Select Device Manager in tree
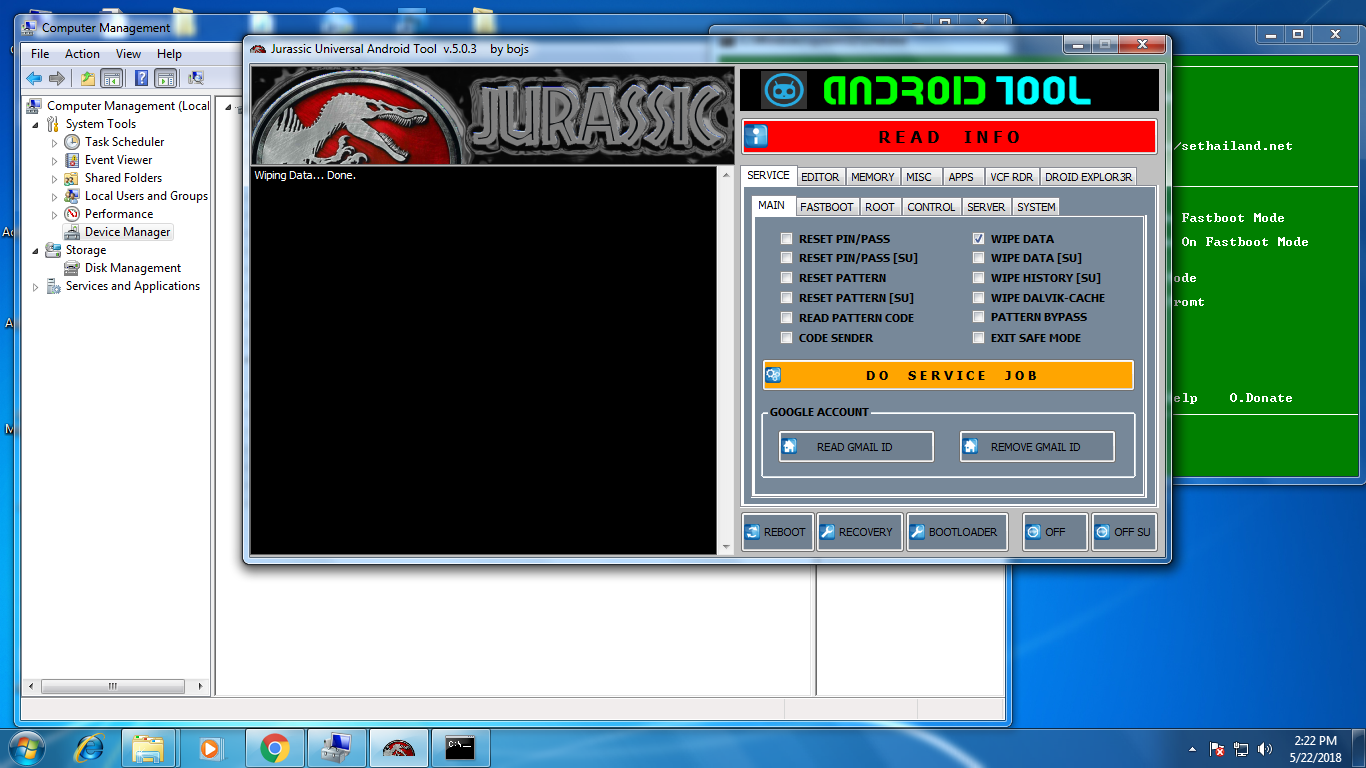This screenshot has width=1366, height=768. pyautogui.click(x=118, y=232)
